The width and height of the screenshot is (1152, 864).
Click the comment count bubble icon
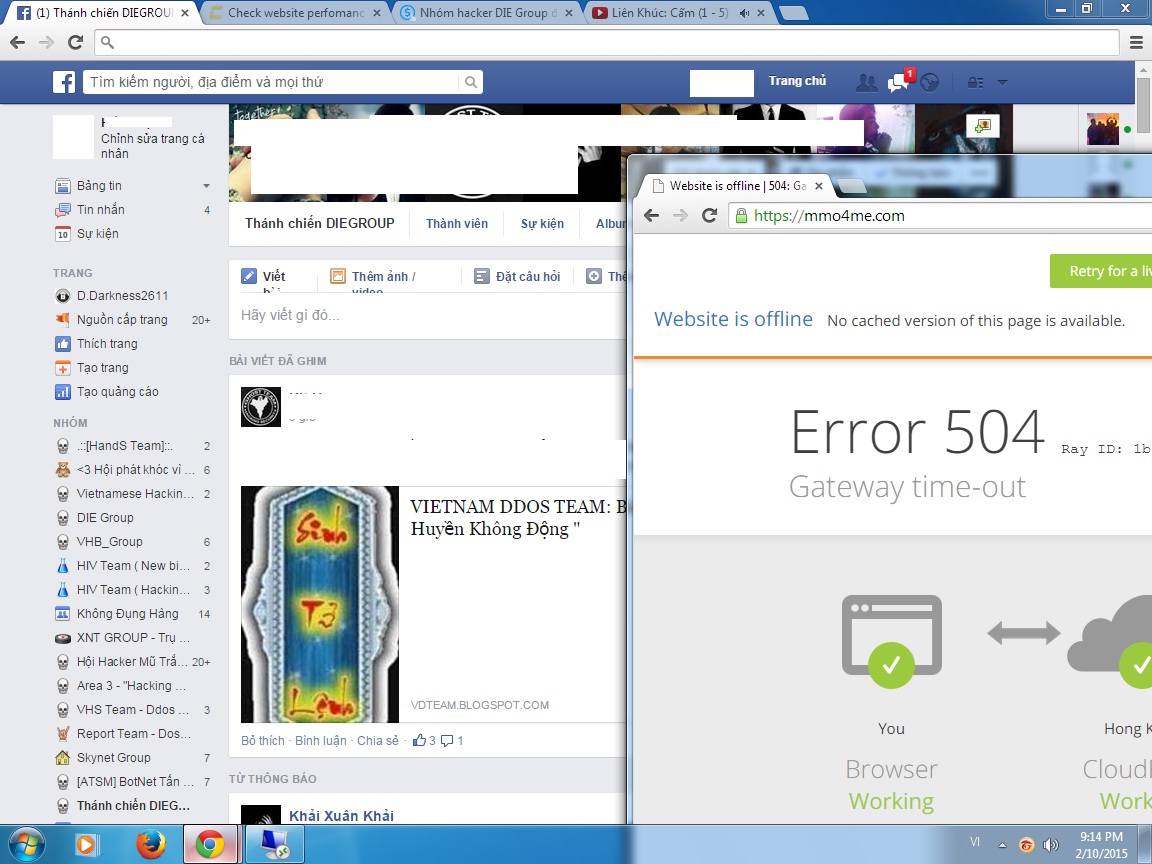point(447,741)
